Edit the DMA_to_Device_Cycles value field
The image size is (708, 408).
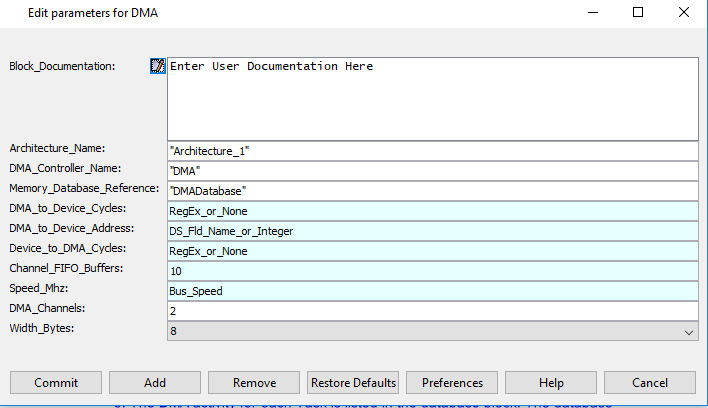(432, 211)
